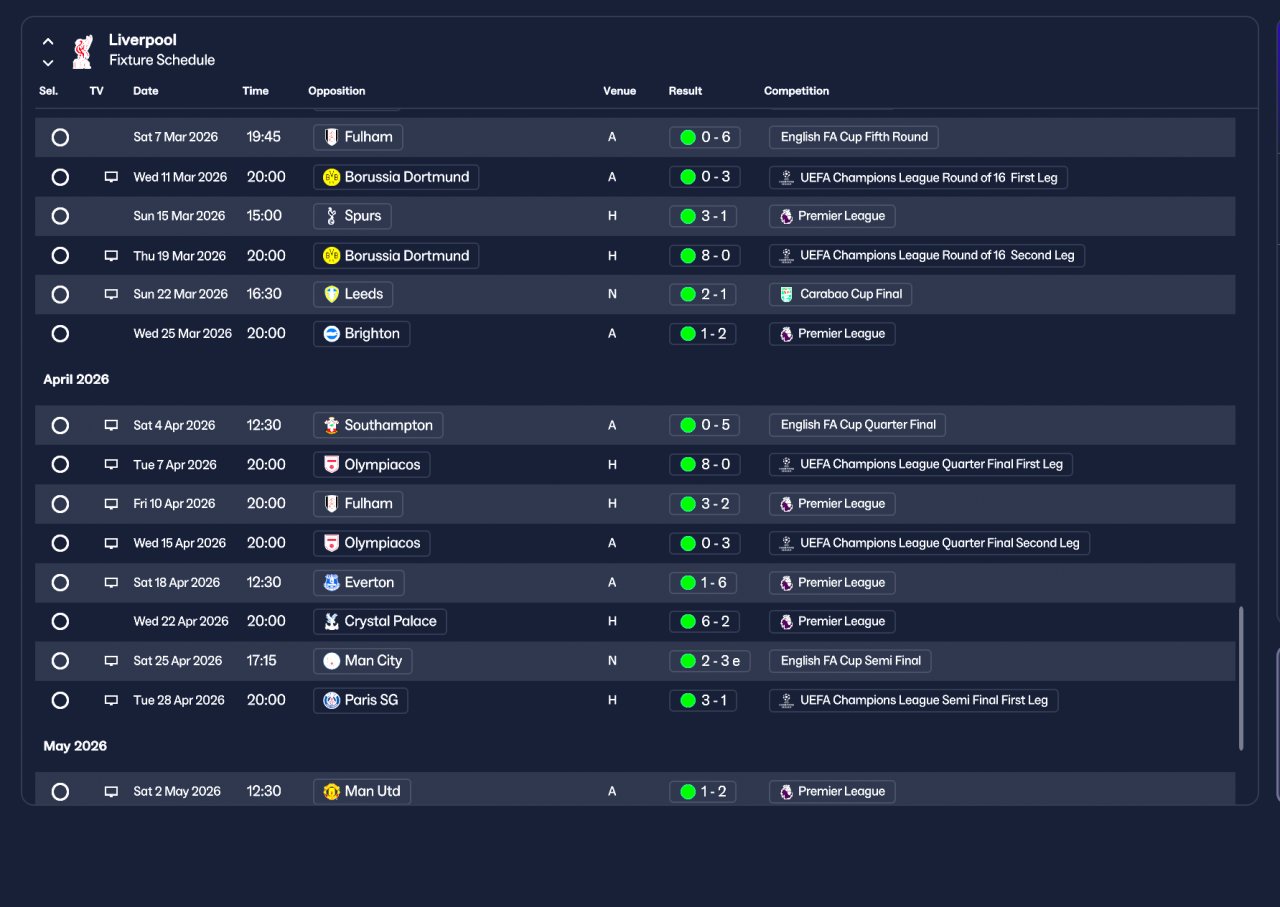Open the English FA Cup Semi Final link
Viewport: 1280px width, 907px height.
[851, 661]
